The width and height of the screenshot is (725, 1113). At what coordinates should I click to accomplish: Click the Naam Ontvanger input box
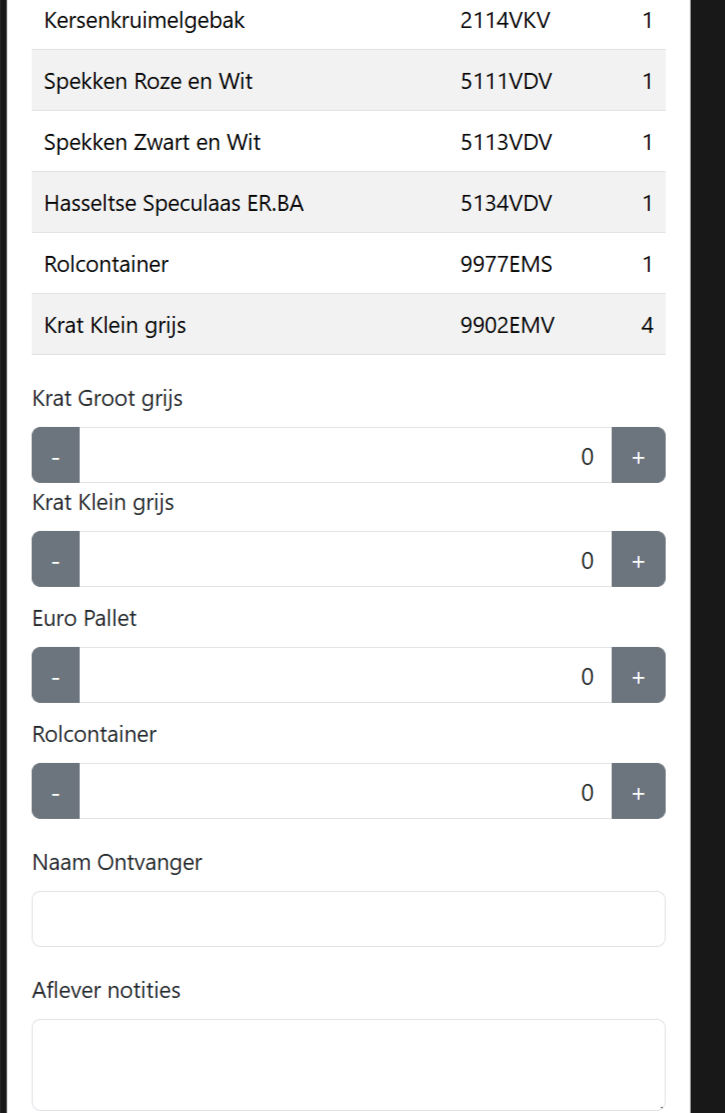(348, 918)
